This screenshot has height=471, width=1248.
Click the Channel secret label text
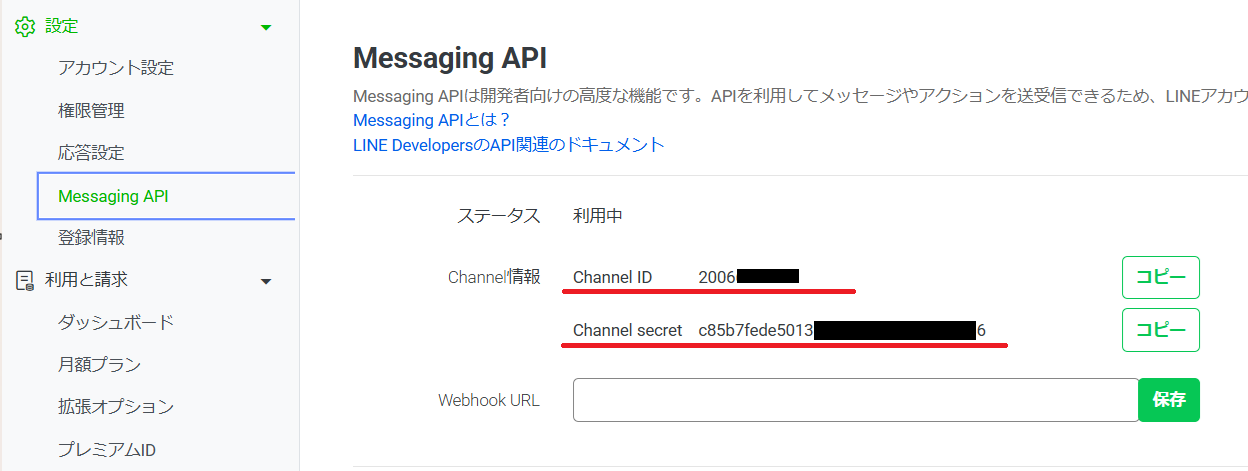point(628,330)
